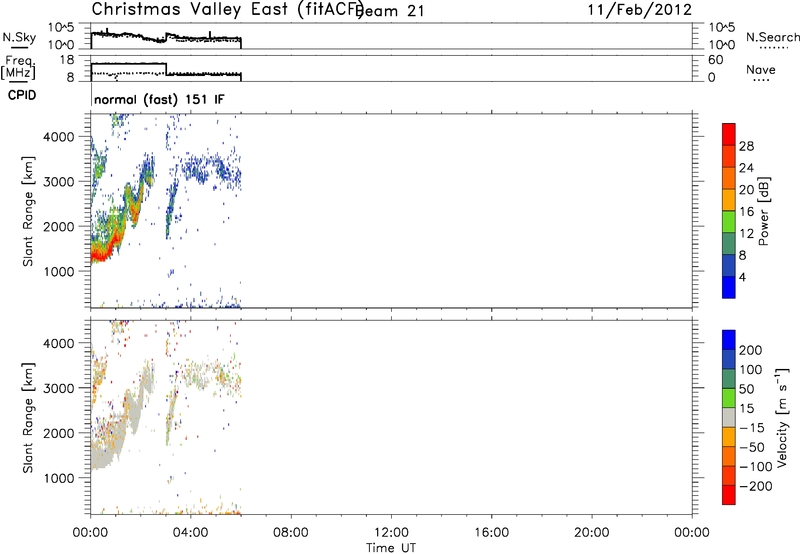Screen dimensions: 800x554
Task: Click the '20:00' time axis tick
Action: point(591,533)
